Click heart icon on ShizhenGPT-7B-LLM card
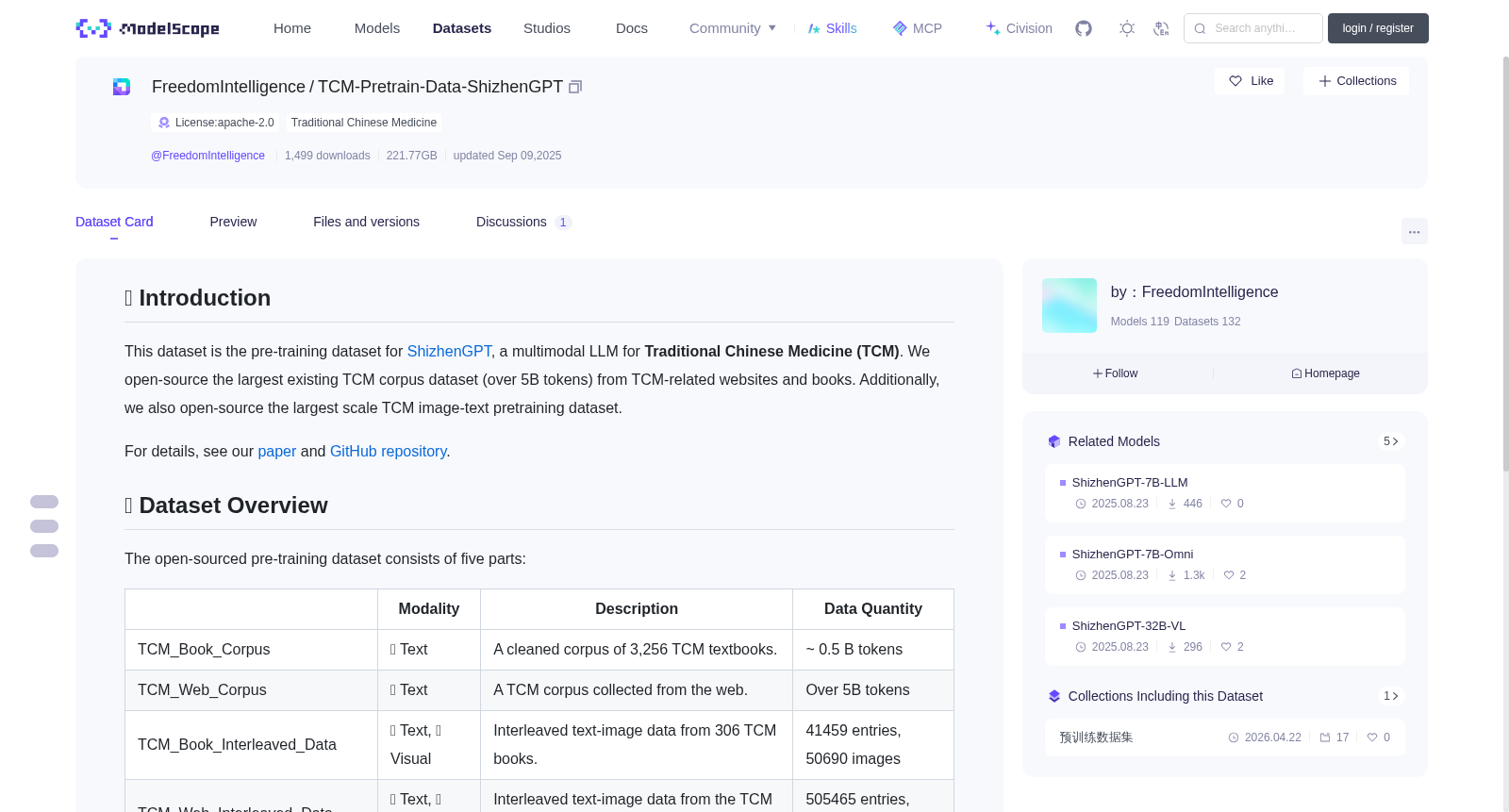The width and height of the screenshot is (1509, 812). 1226,504
